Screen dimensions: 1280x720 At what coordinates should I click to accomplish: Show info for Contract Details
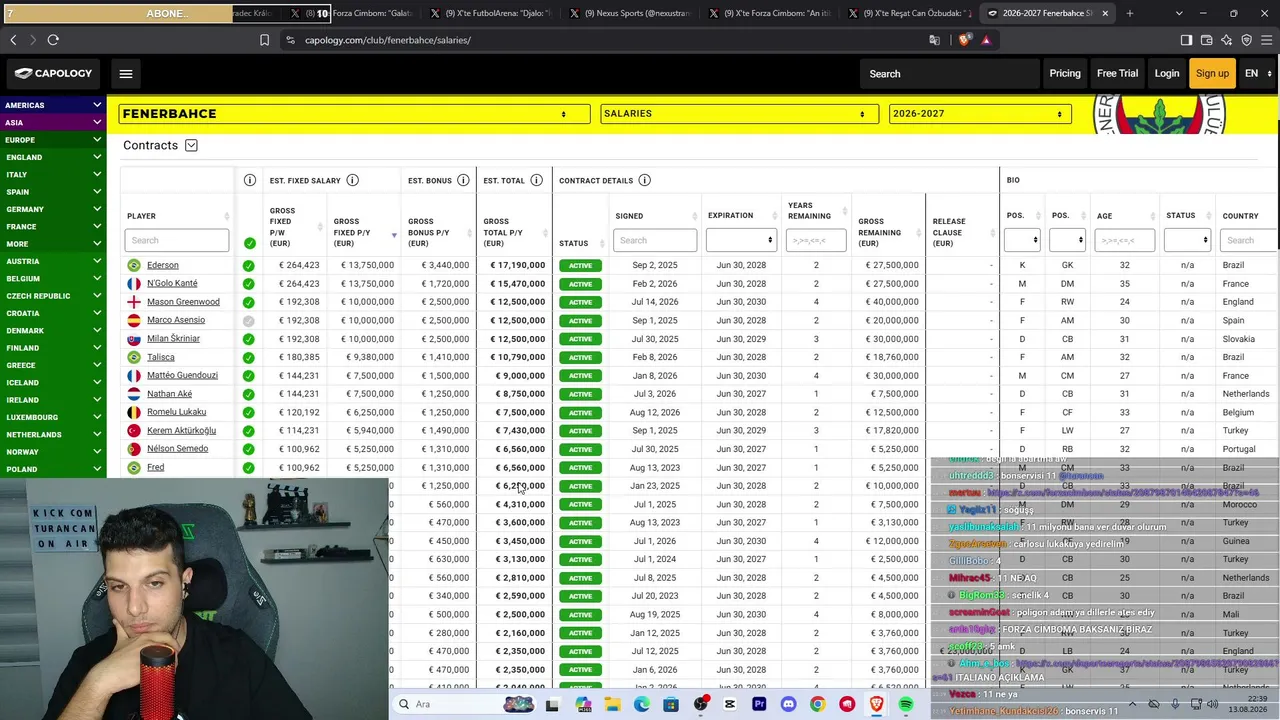coord(644,180)
